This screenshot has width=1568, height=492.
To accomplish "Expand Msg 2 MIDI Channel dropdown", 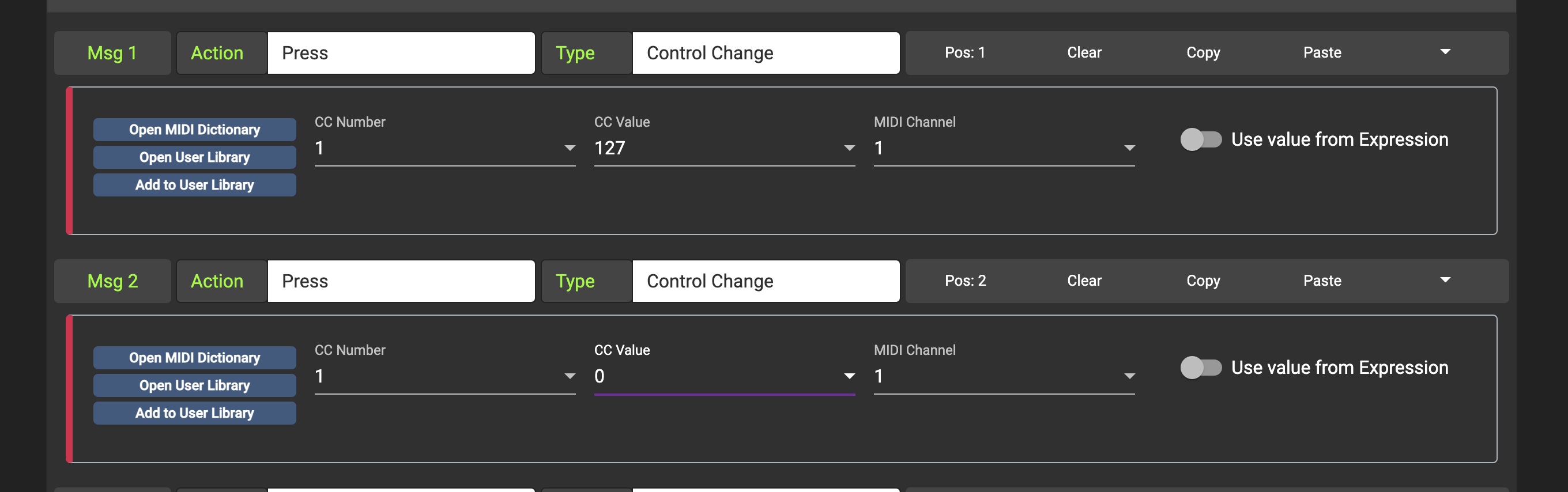I will click(x=1129, y=376).
